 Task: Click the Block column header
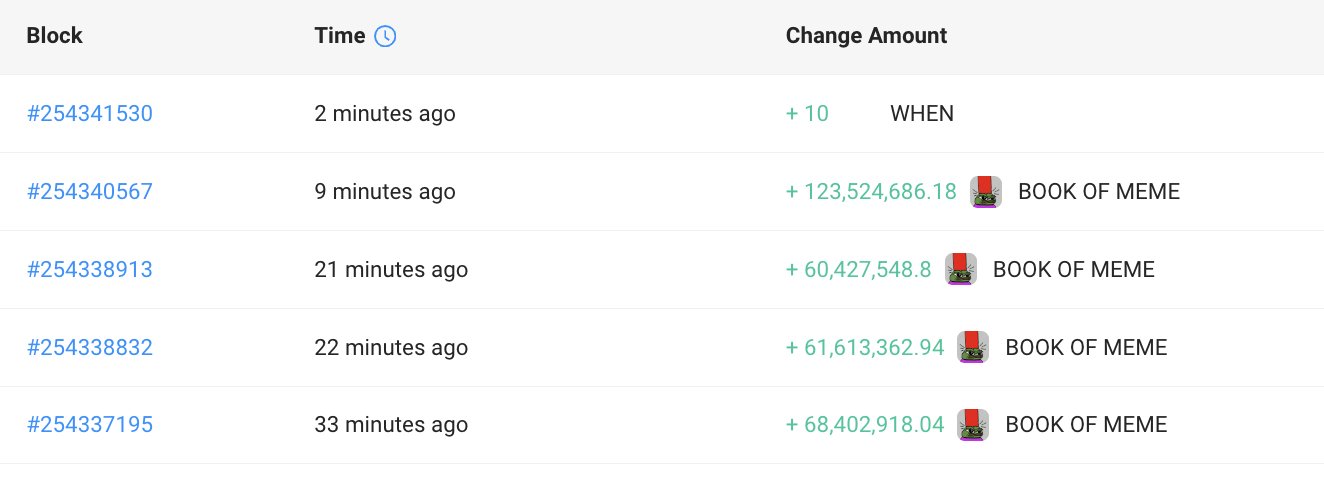tap(54, 36)
